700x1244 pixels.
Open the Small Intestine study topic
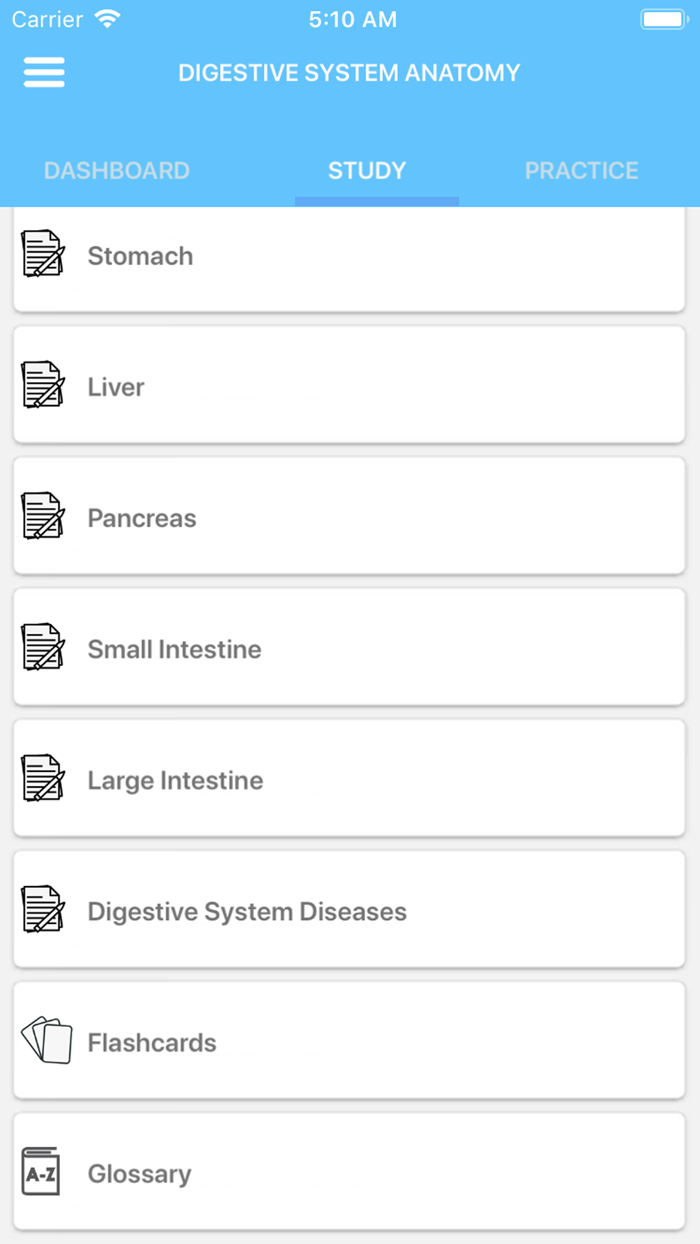click(x=350, y=649)
